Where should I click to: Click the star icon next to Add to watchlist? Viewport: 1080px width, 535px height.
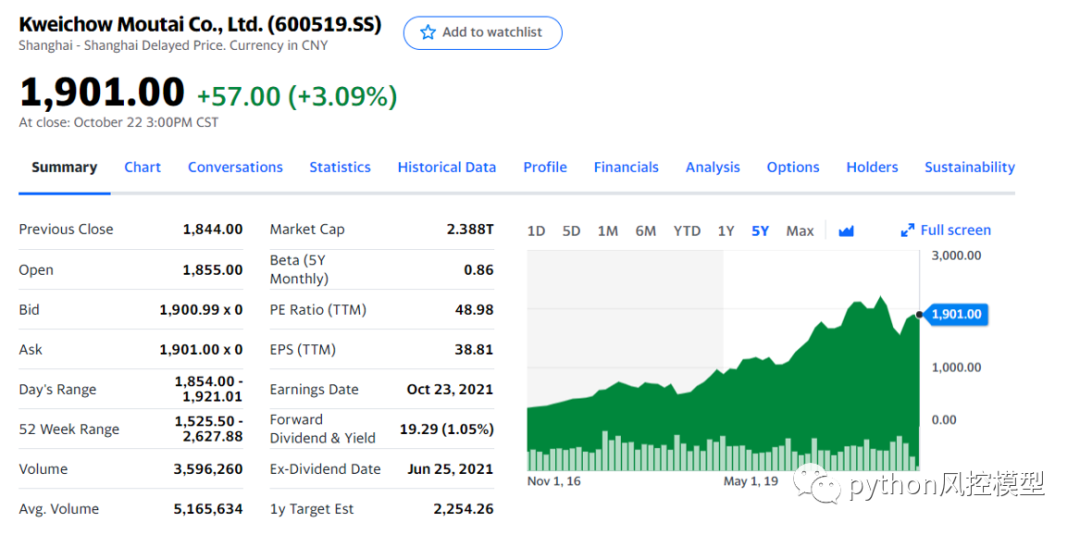click(x=428, y=32)
